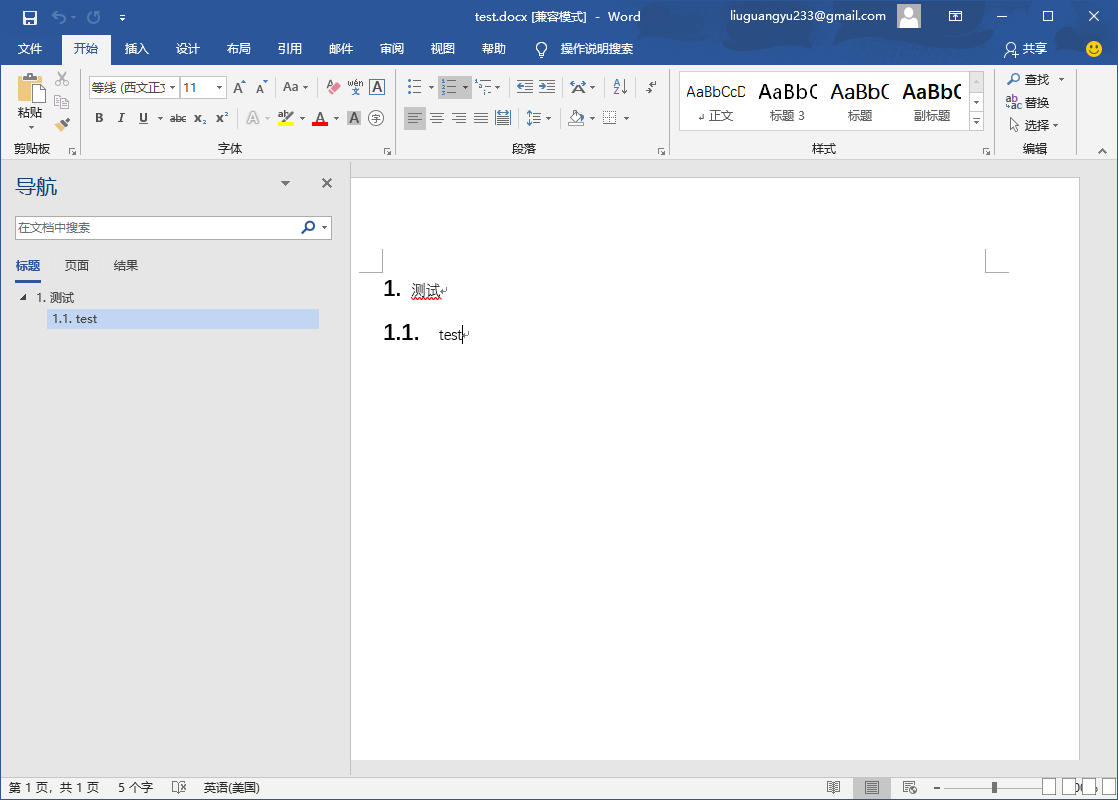Toggle Bold formatting

coord(99,118)
